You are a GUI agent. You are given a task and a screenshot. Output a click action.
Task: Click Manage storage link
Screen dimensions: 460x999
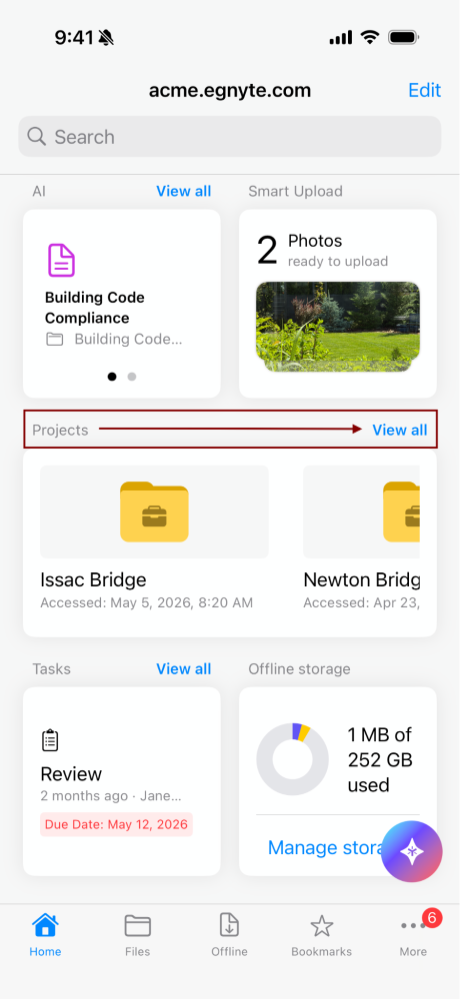coord(324,847)
